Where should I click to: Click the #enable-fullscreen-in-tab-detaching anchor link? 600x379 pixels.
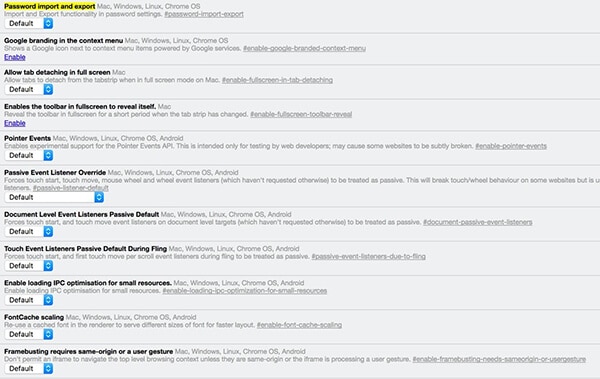(x=277, y=80)
